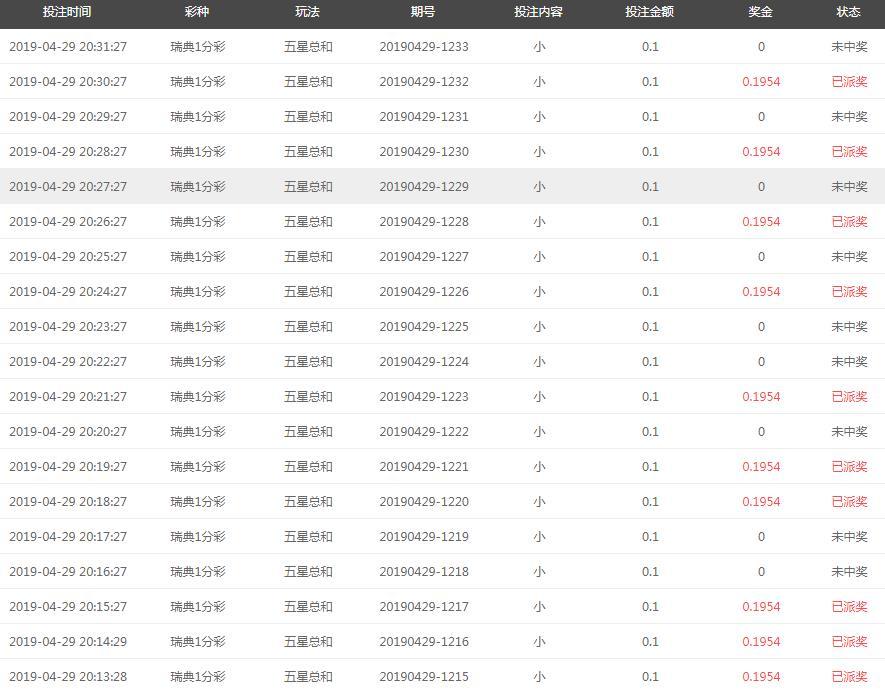The image size is (885, 692).
Task: Select bet time 2019-04-29 20:13:28
Action: (x=68, y=677)
